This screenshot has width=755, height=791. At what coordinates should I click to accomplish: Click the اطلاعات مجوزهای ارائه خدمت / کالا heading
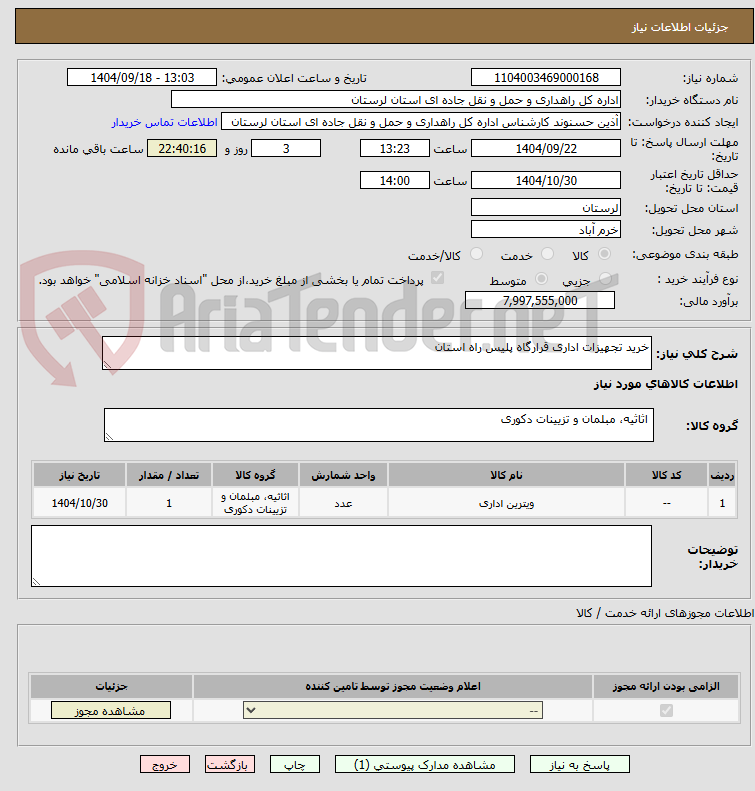click(x=665, y=613)
